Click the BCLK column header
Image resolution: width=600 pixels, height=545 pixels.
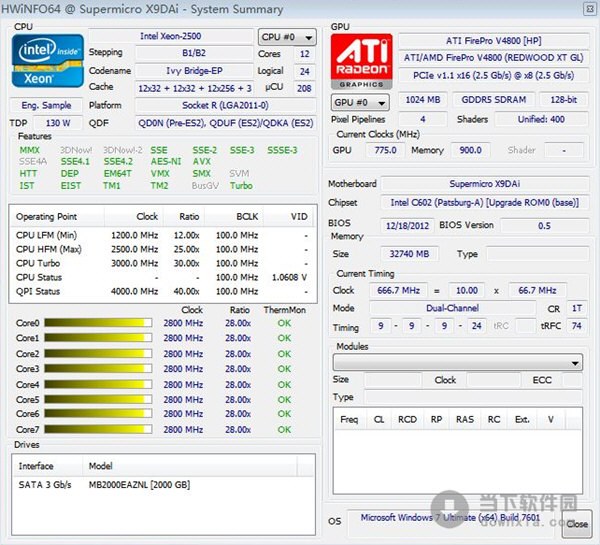tap(234, 217)
